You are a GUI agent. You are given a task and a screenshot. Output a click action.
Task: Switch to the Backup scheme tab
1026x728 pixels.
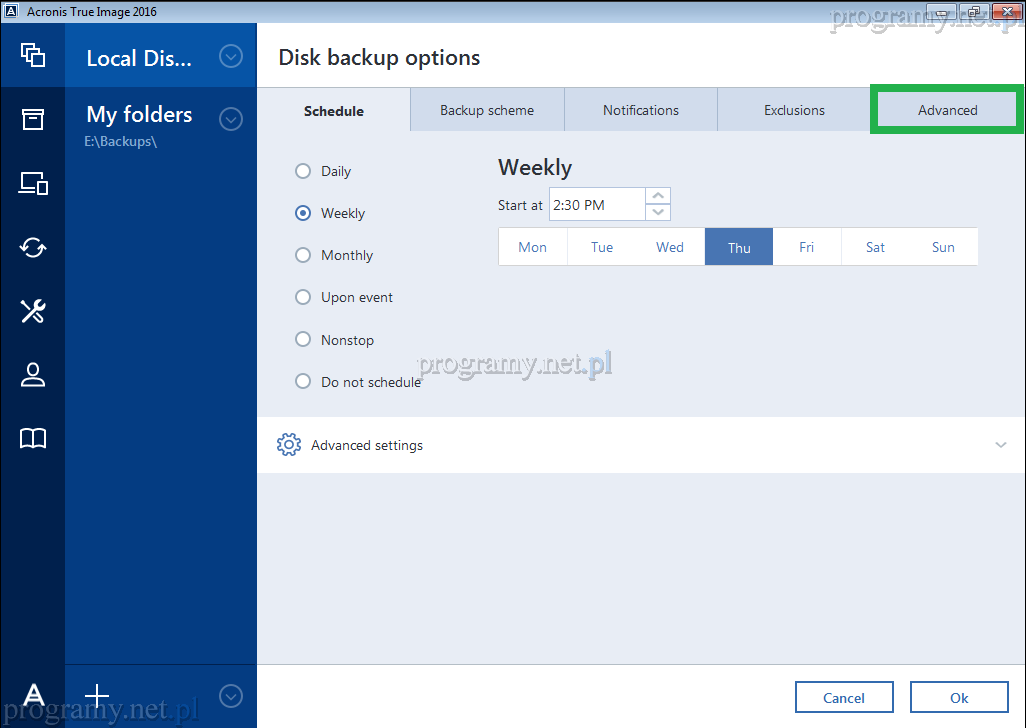pyautogui.click(x=487, y=110)
